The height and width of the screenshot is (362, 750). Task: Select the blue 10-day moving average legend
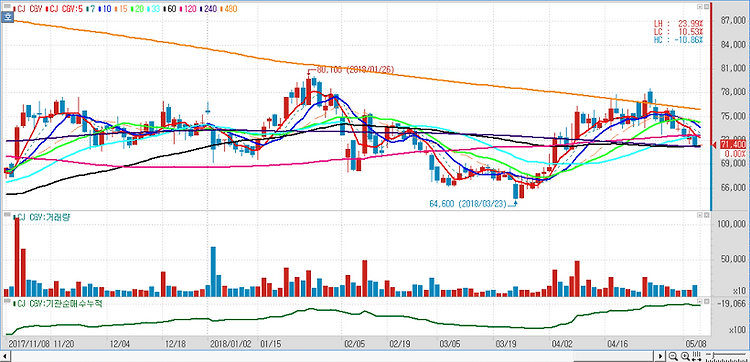(x=105, y=9)
